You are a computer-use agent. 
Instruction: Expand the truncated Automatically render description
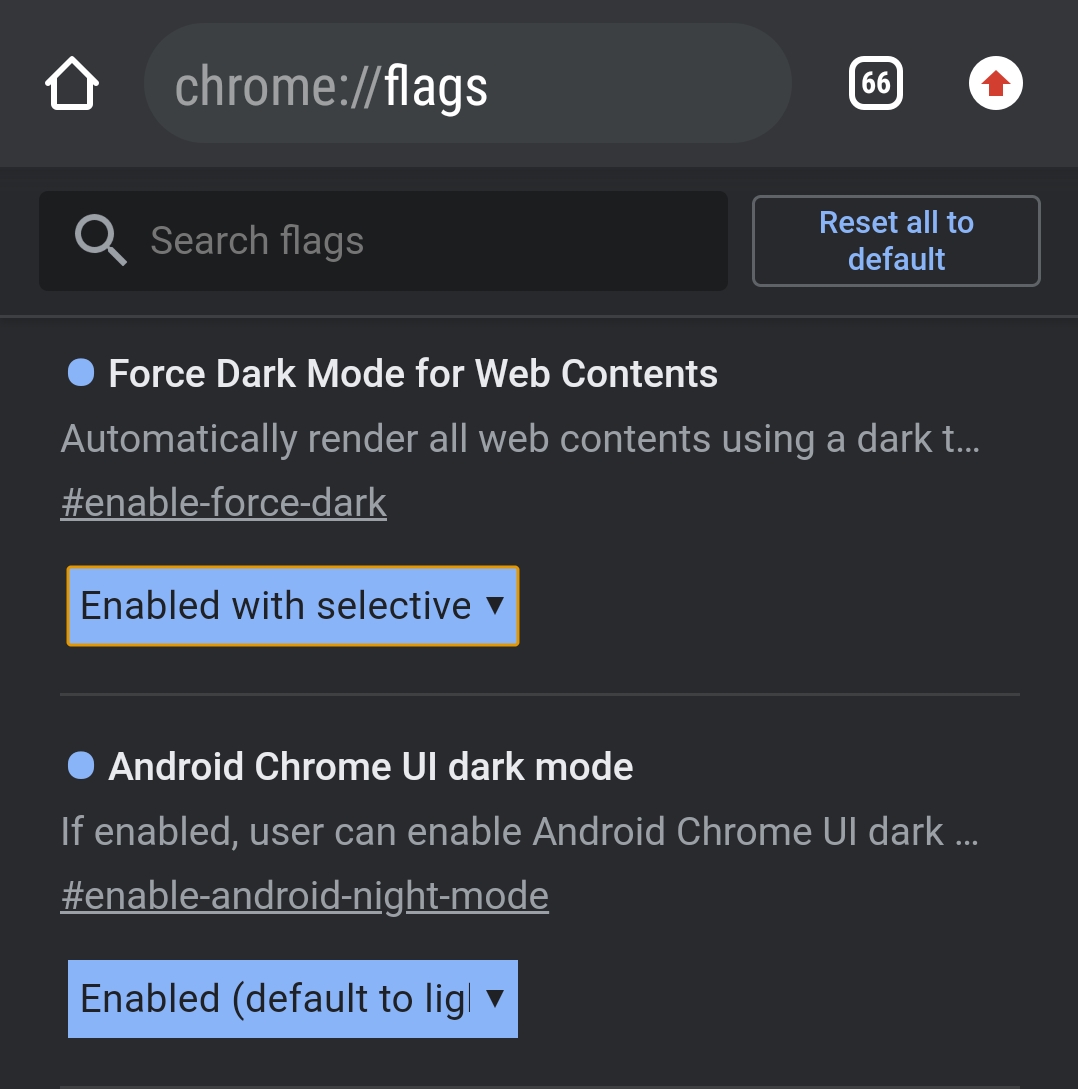(x=520, y=440)
